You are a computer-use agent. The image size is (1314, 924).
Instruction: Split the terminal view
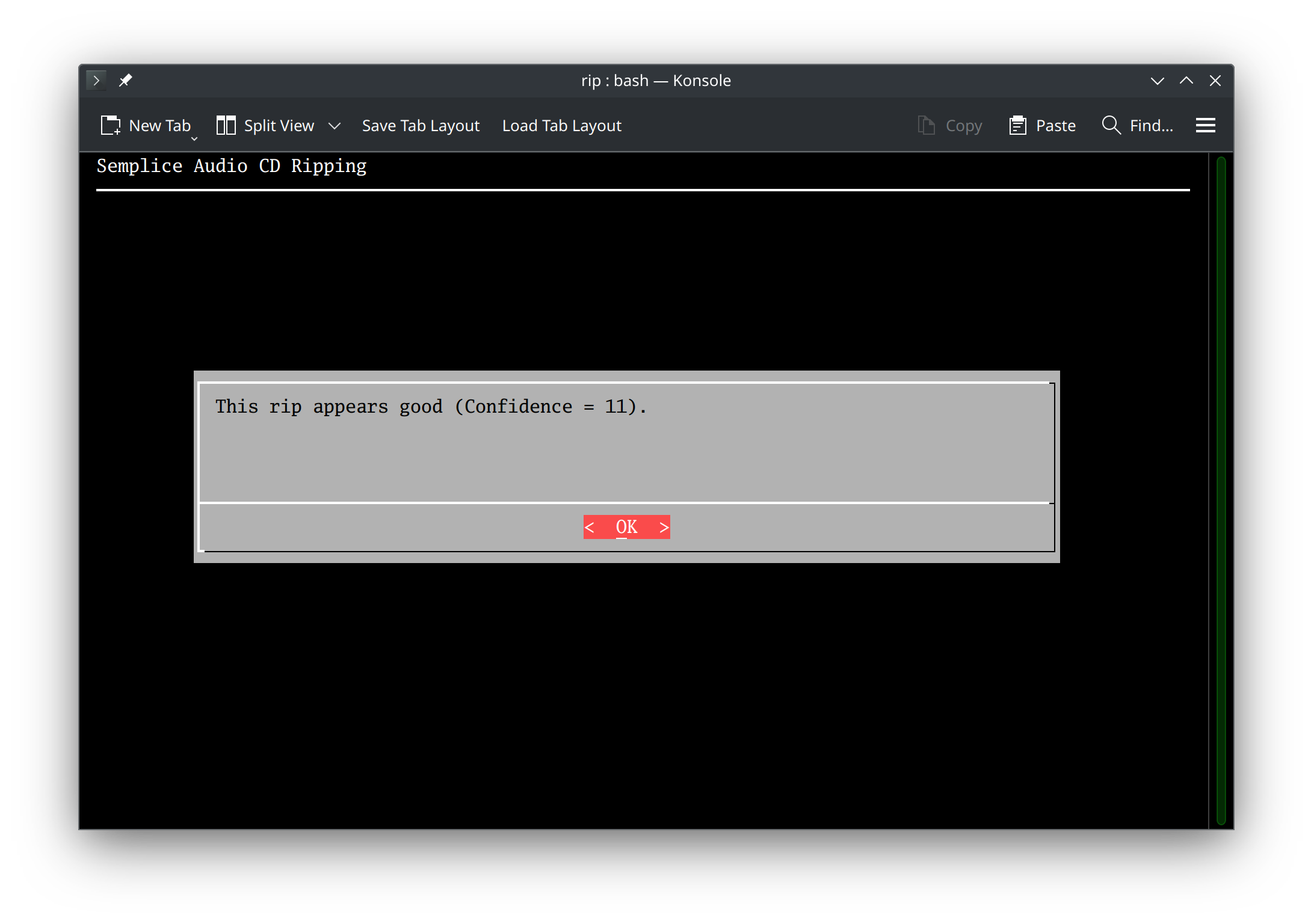pos(267,125)
